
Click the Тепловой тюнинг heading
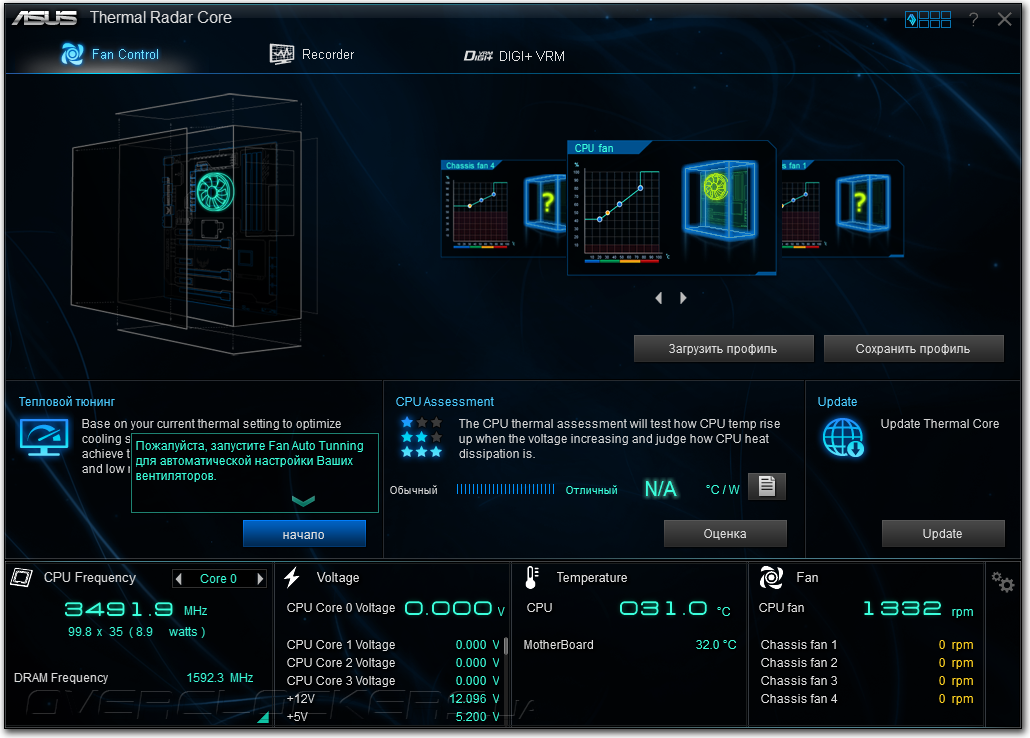pos(66,402)
